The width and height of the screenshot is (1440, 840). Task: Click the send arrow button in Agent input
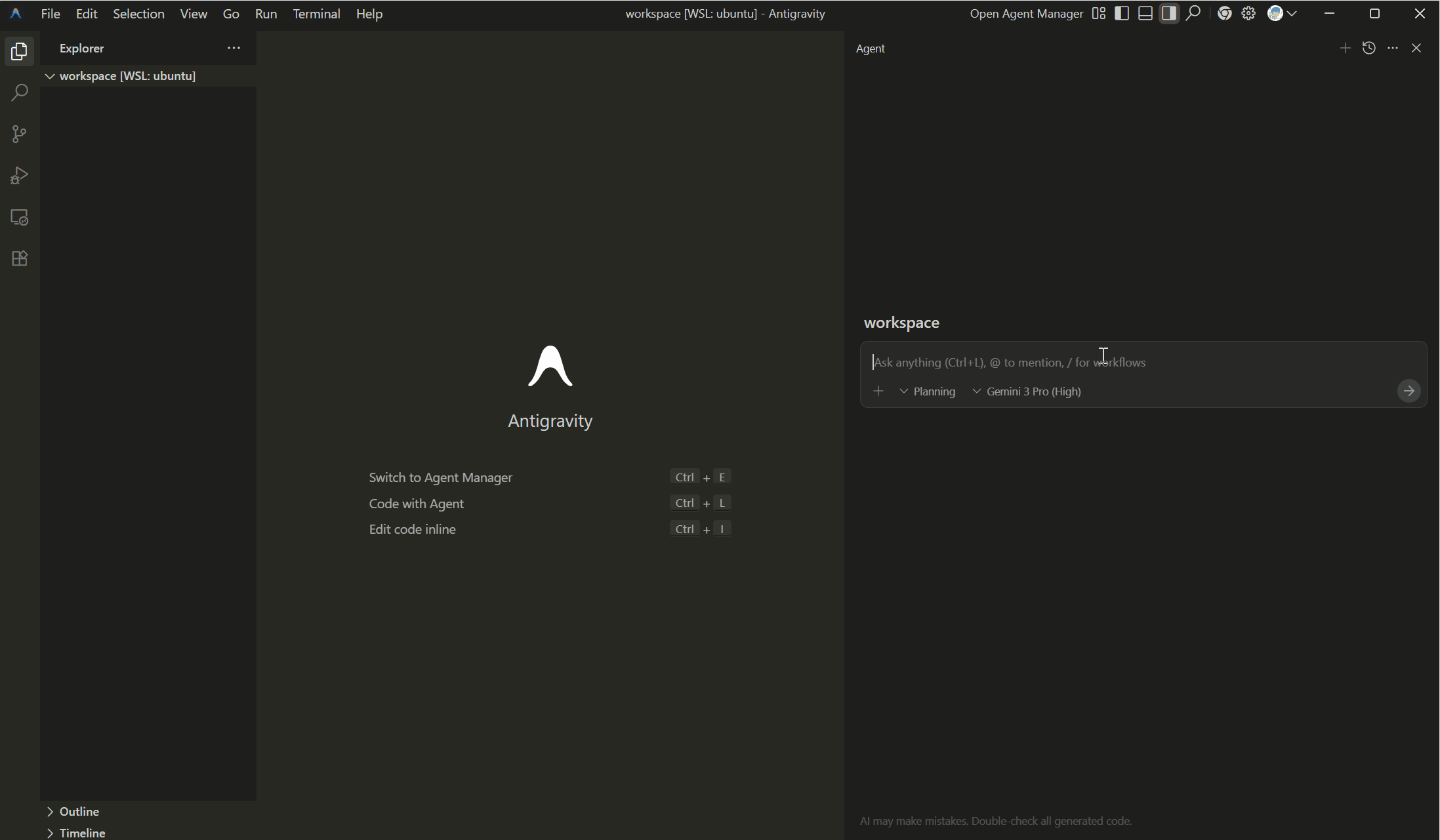click(1409, 391)
